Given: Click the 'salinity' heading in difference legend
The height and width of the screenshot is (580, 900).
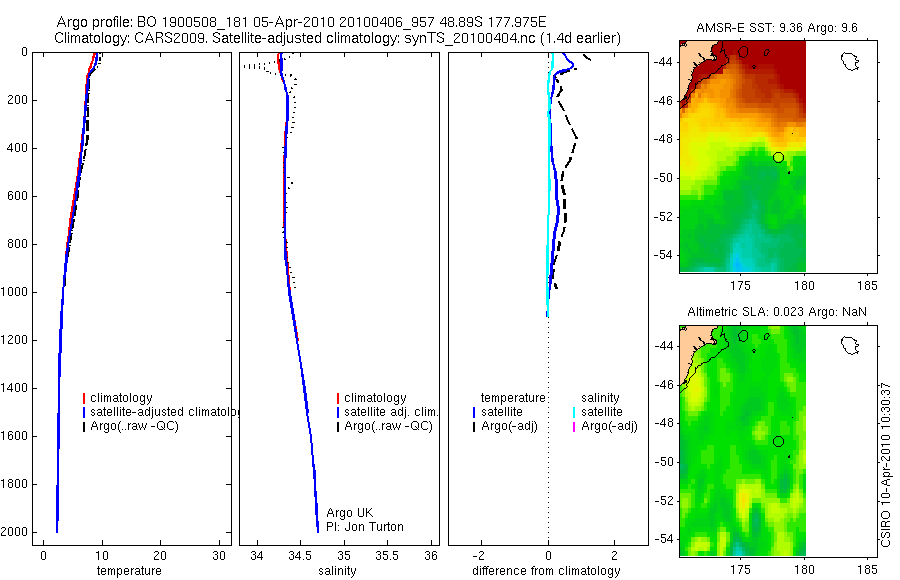Looking at the screenshot, I should (600, 398).
